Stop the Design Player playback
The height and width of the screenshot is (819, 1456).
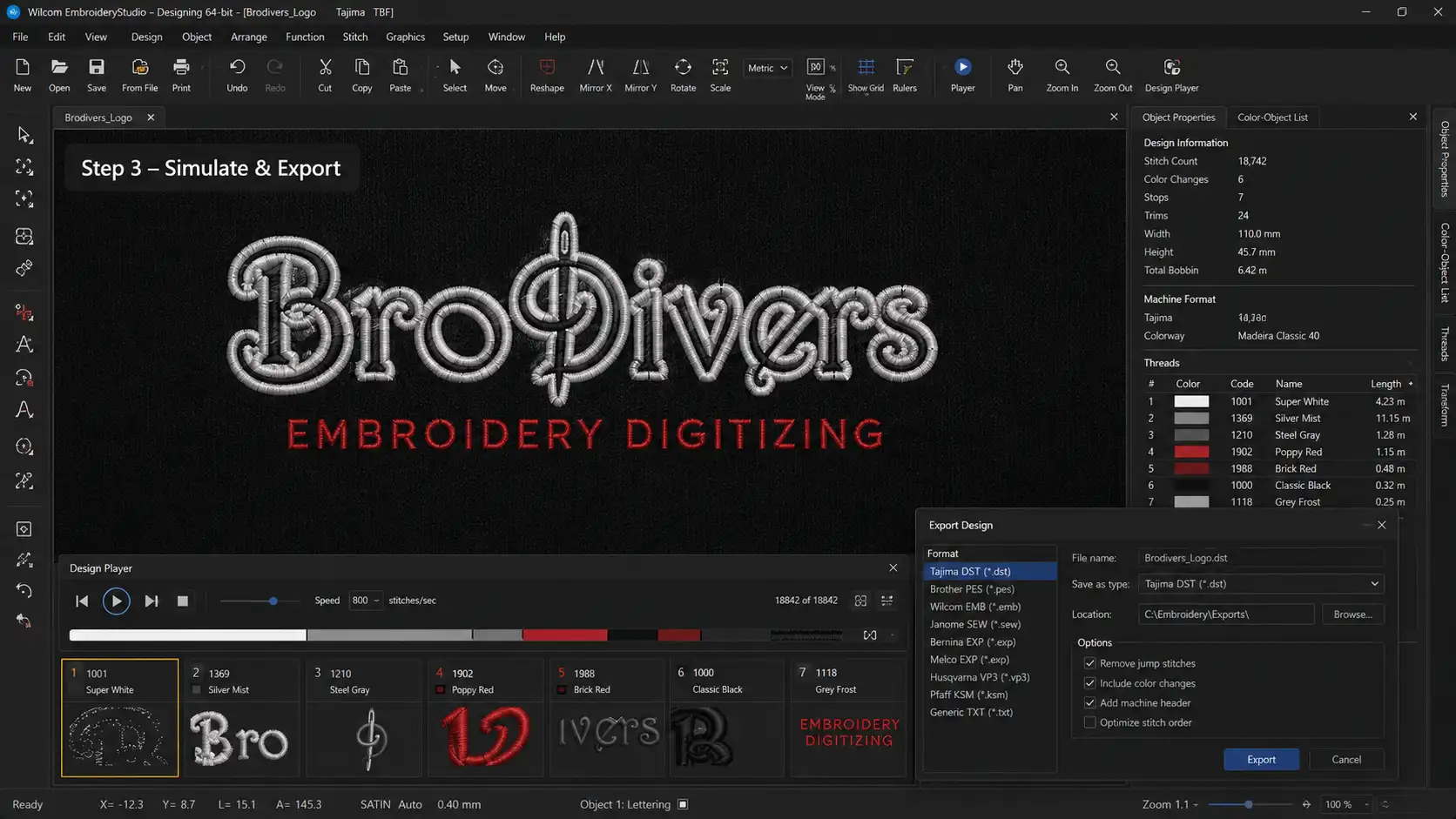tap(183, 601)
